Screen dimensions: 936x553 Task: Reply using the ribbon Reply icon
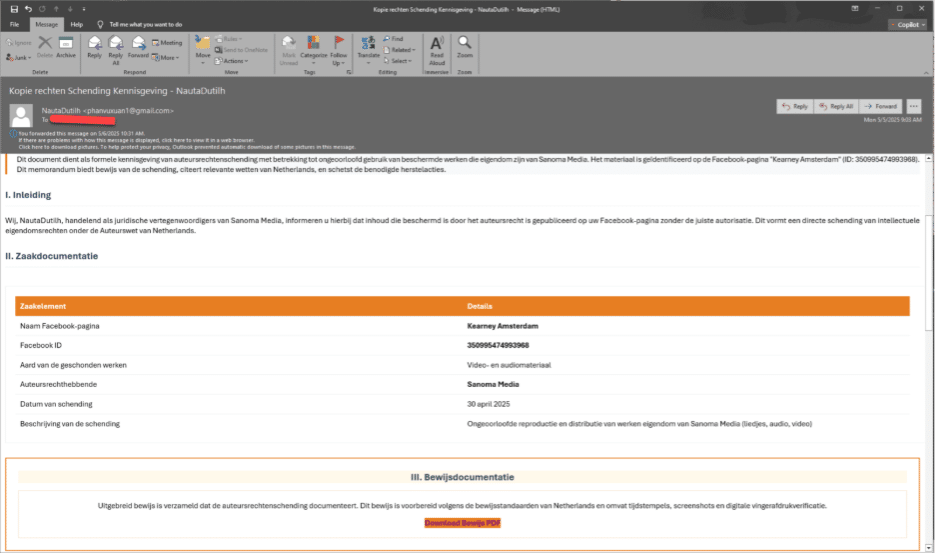pos(94,47)
